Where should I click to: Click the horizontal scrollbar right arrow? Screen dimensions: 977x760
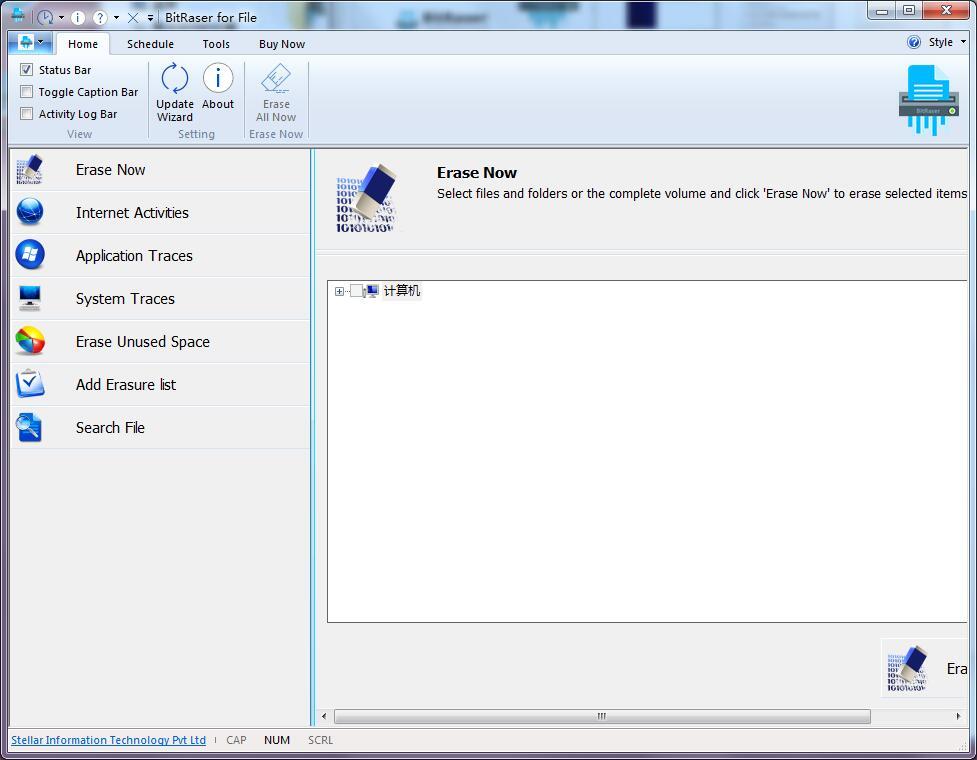(958, 716)
